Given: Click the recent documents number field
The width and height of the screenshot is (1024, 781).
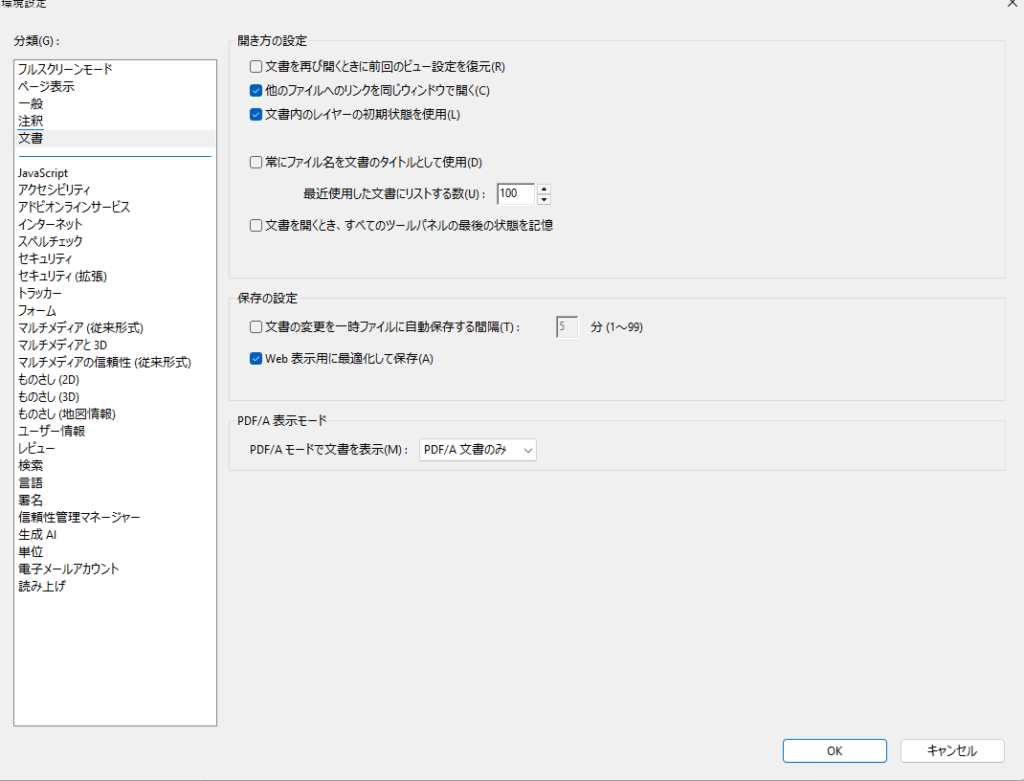Looking at the screenshot, I should [x=515, y=194].
